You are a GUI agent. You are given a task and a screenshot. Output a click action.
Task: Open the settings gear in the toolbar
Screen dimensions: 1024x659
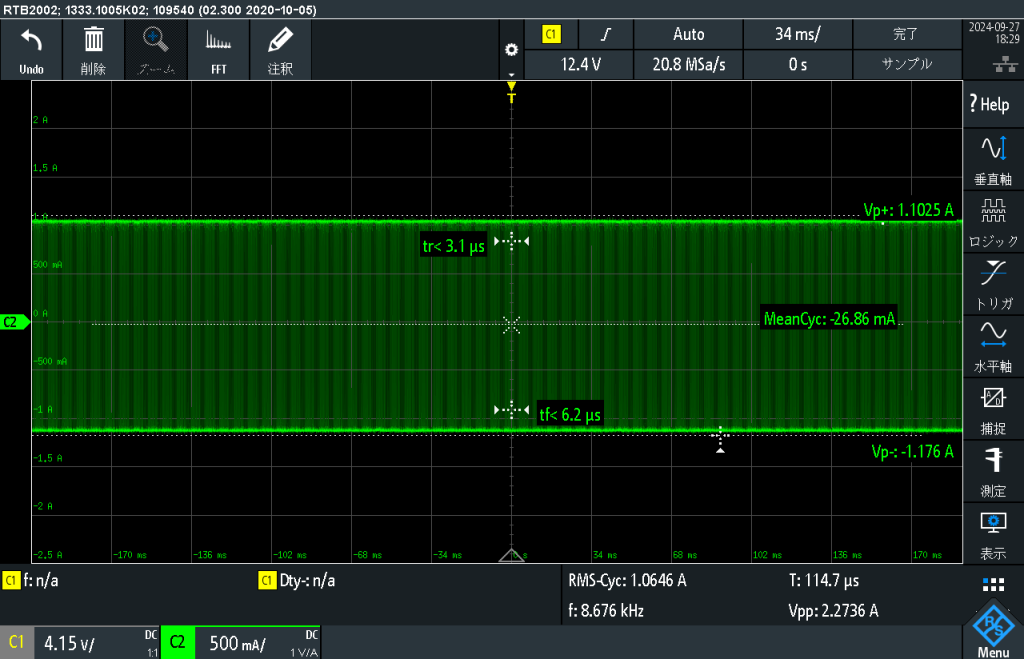512,50
